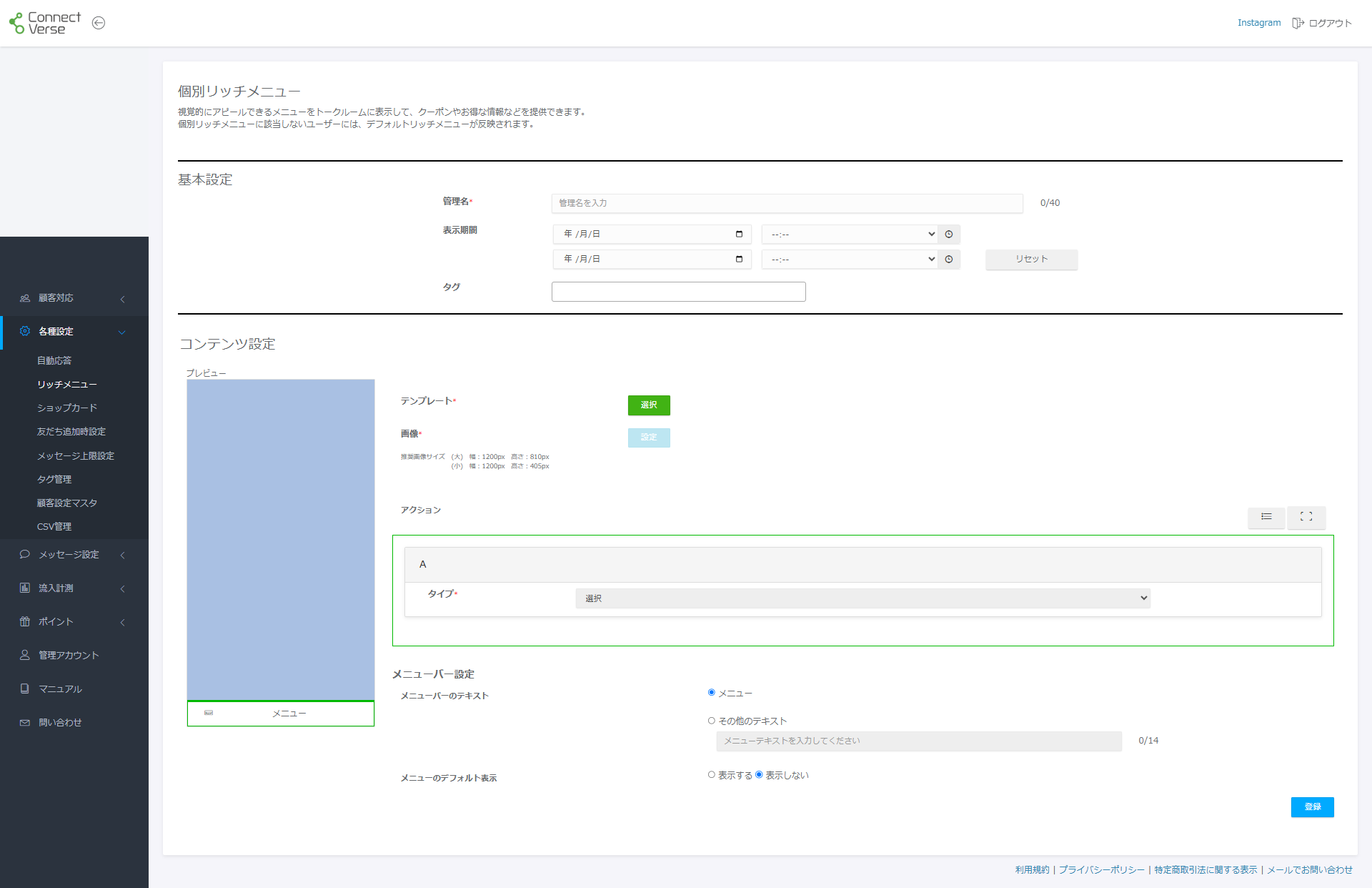
Task: Click the 顧客対応 people icon
Action: [25, 298]
